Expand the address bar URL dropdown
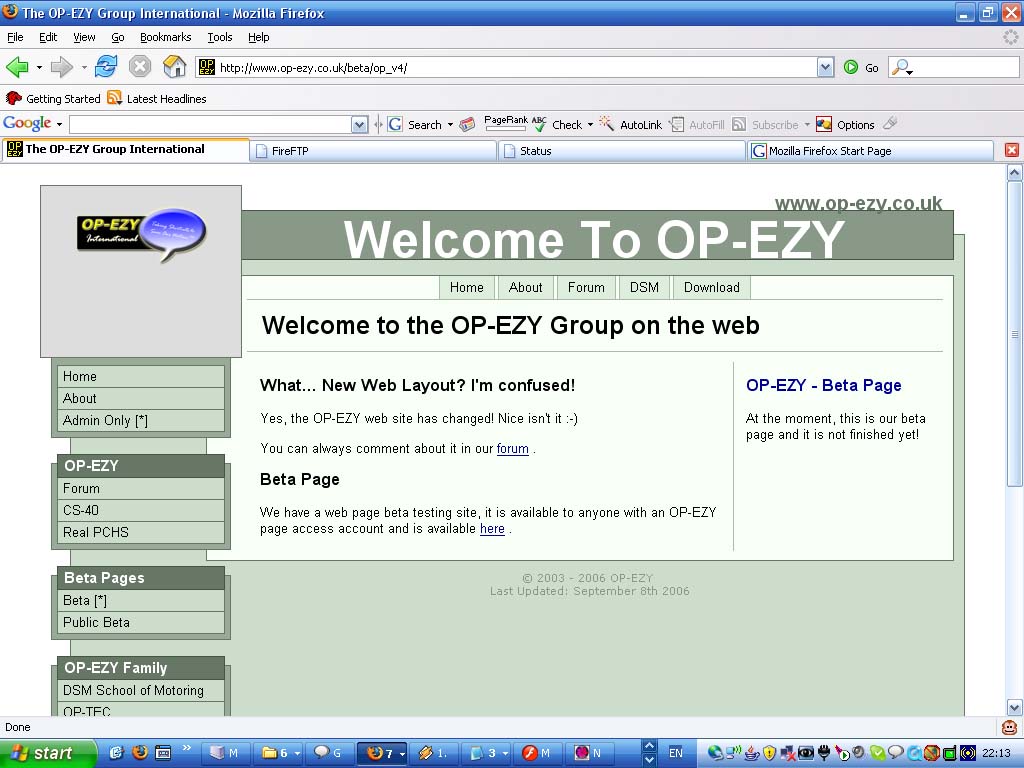Viewport: 1024px width, 768px height. click(825, 67)
